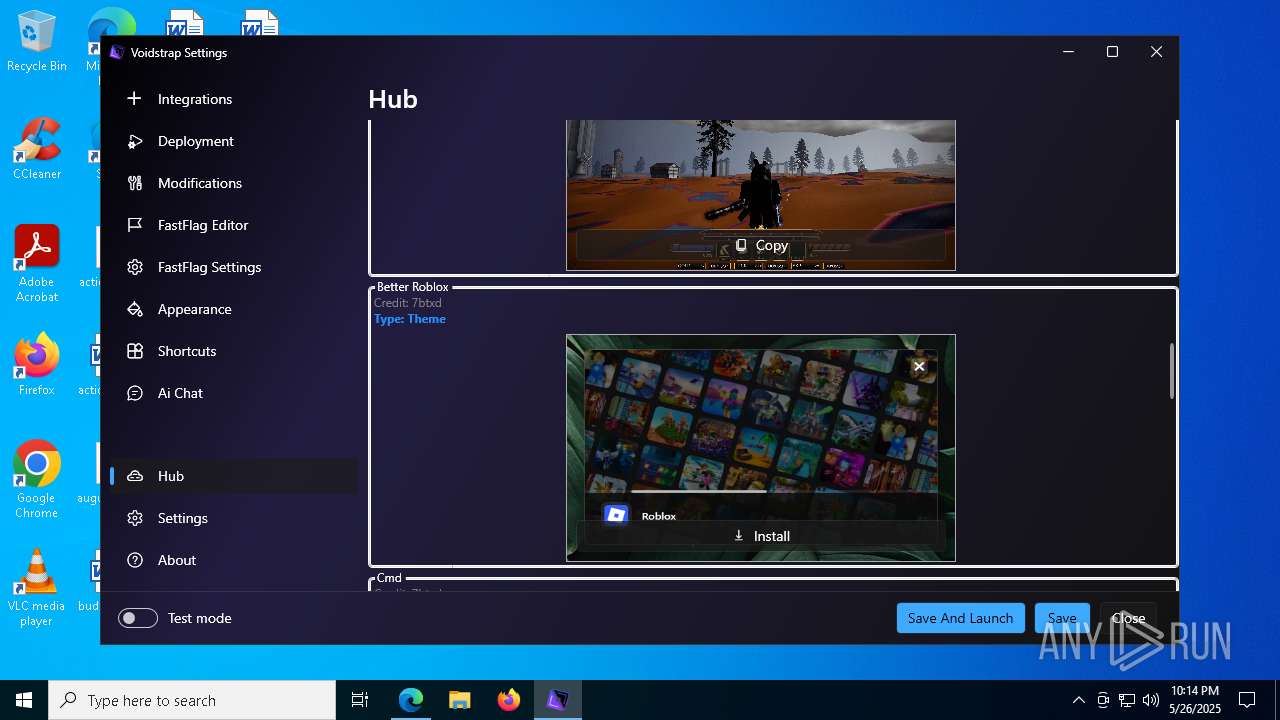The image size is (1280, 720).
Task: Click the Hub cloud icon
Action: pos(135,476)
